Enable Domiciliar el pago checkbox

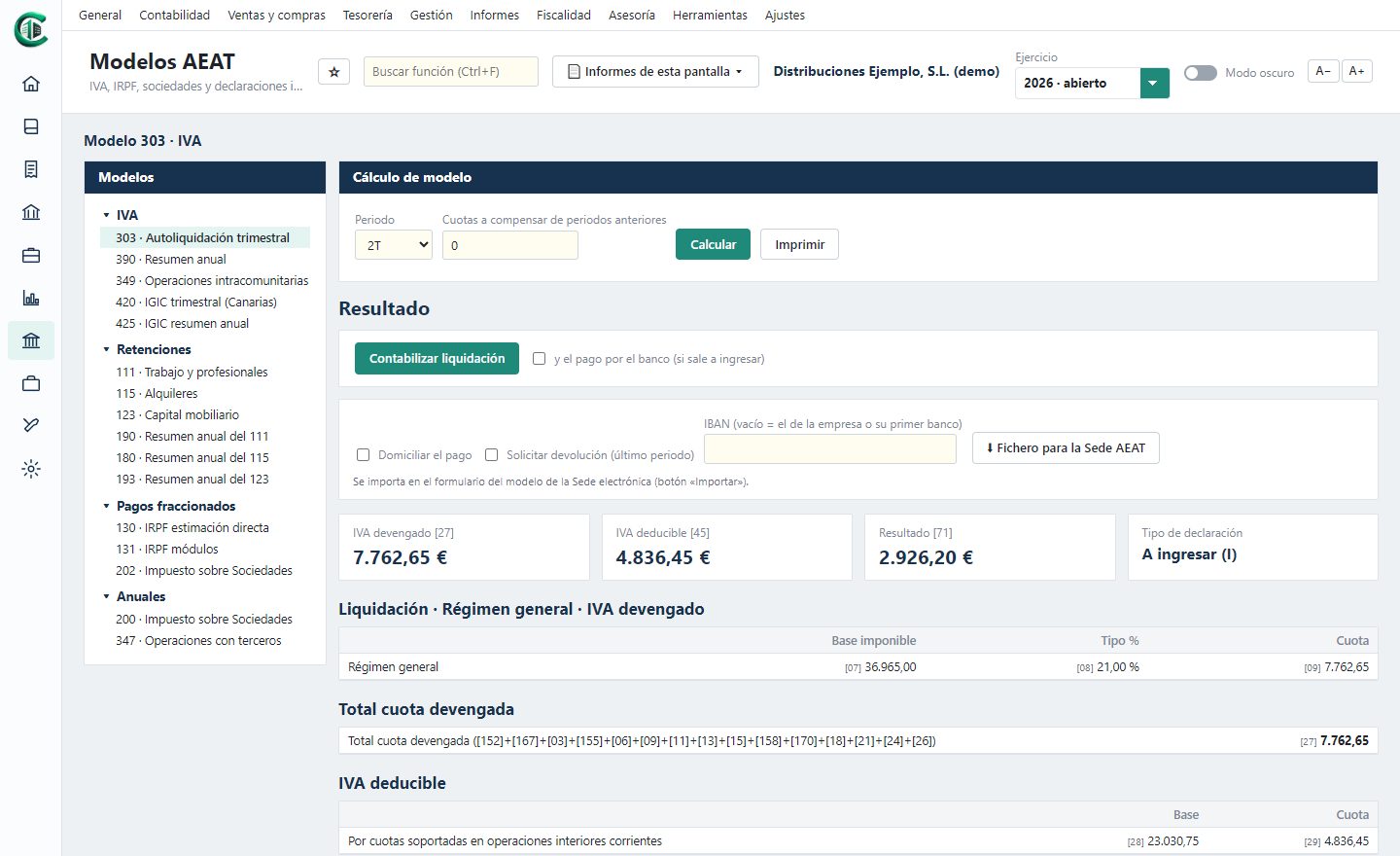click(364, 455)
